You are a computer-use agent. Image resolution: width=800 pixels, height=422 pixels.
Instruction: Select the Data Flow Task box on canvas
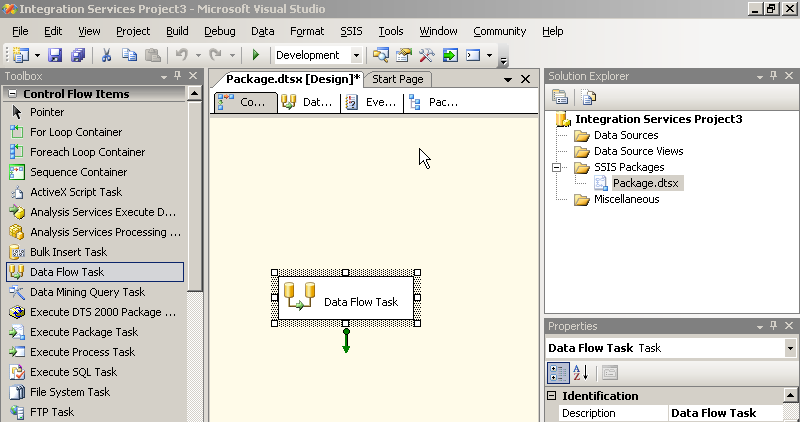[346, 298]
